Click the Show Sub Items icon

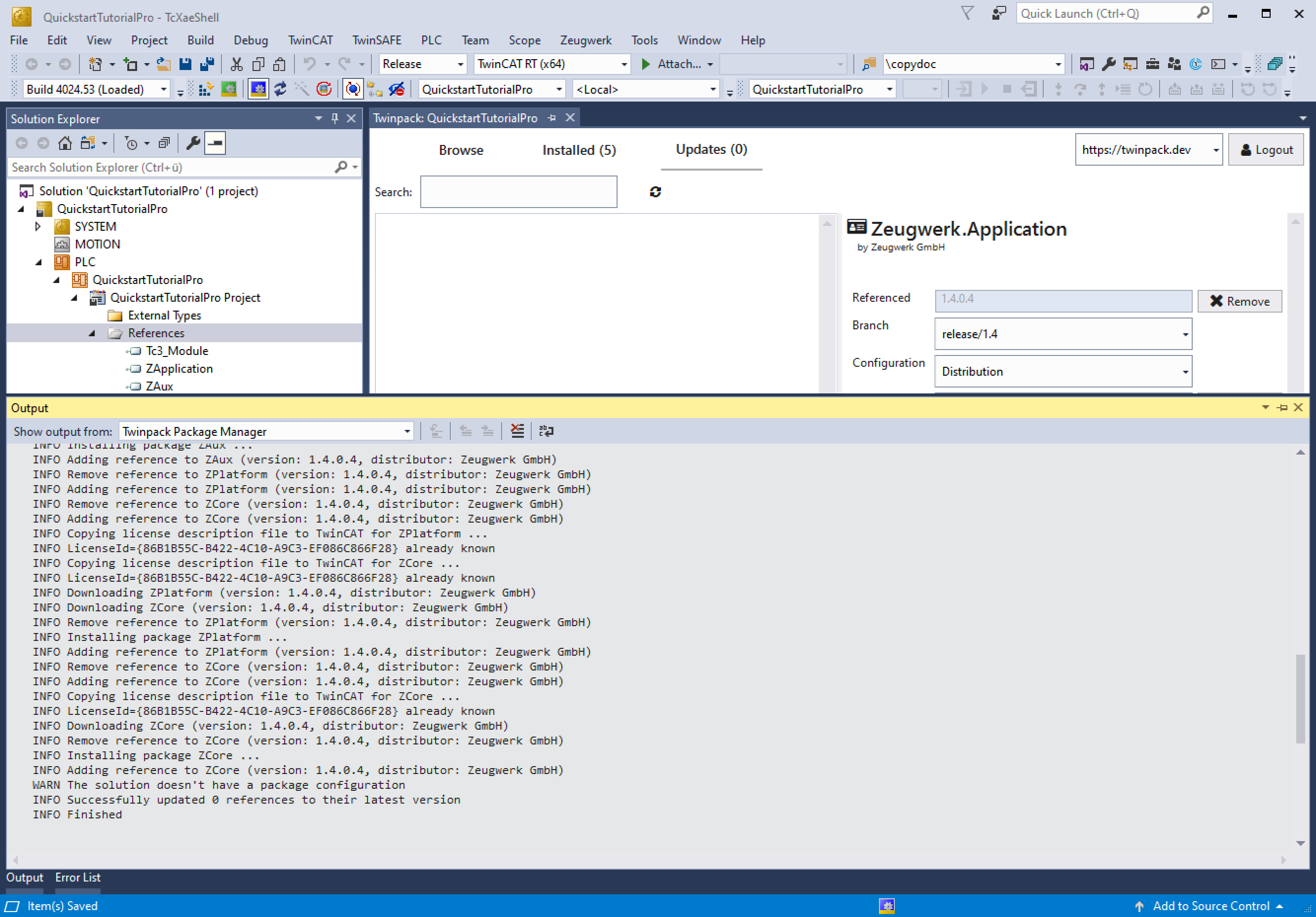[x=375, y=89]
